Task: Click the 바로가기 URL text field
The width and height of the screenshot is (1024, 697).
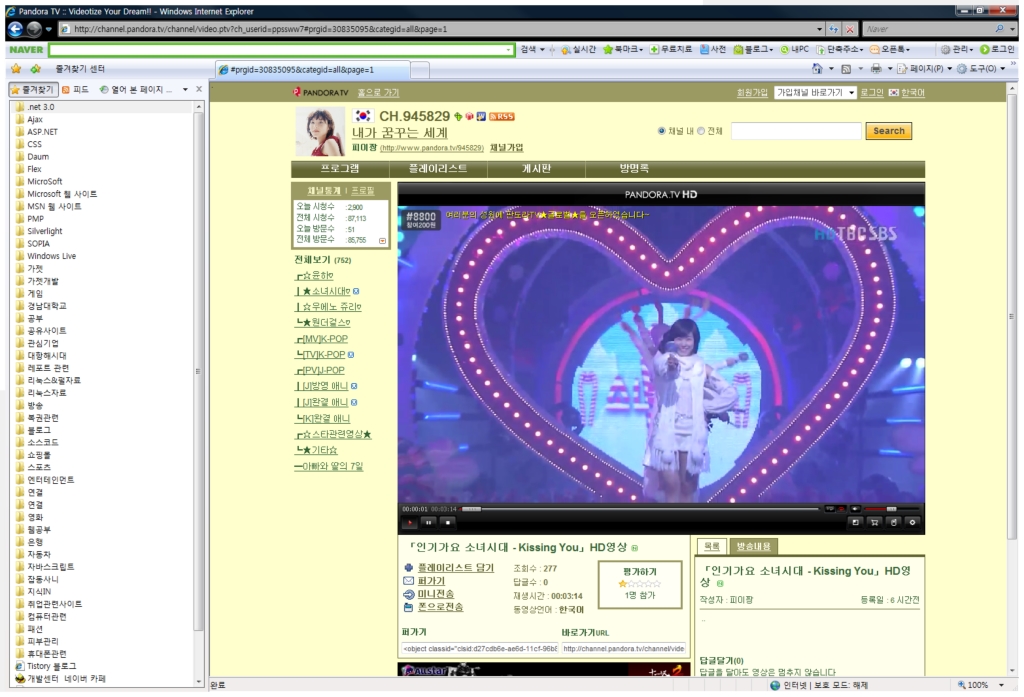Action: pyautogui.click(x=624, y=649)
